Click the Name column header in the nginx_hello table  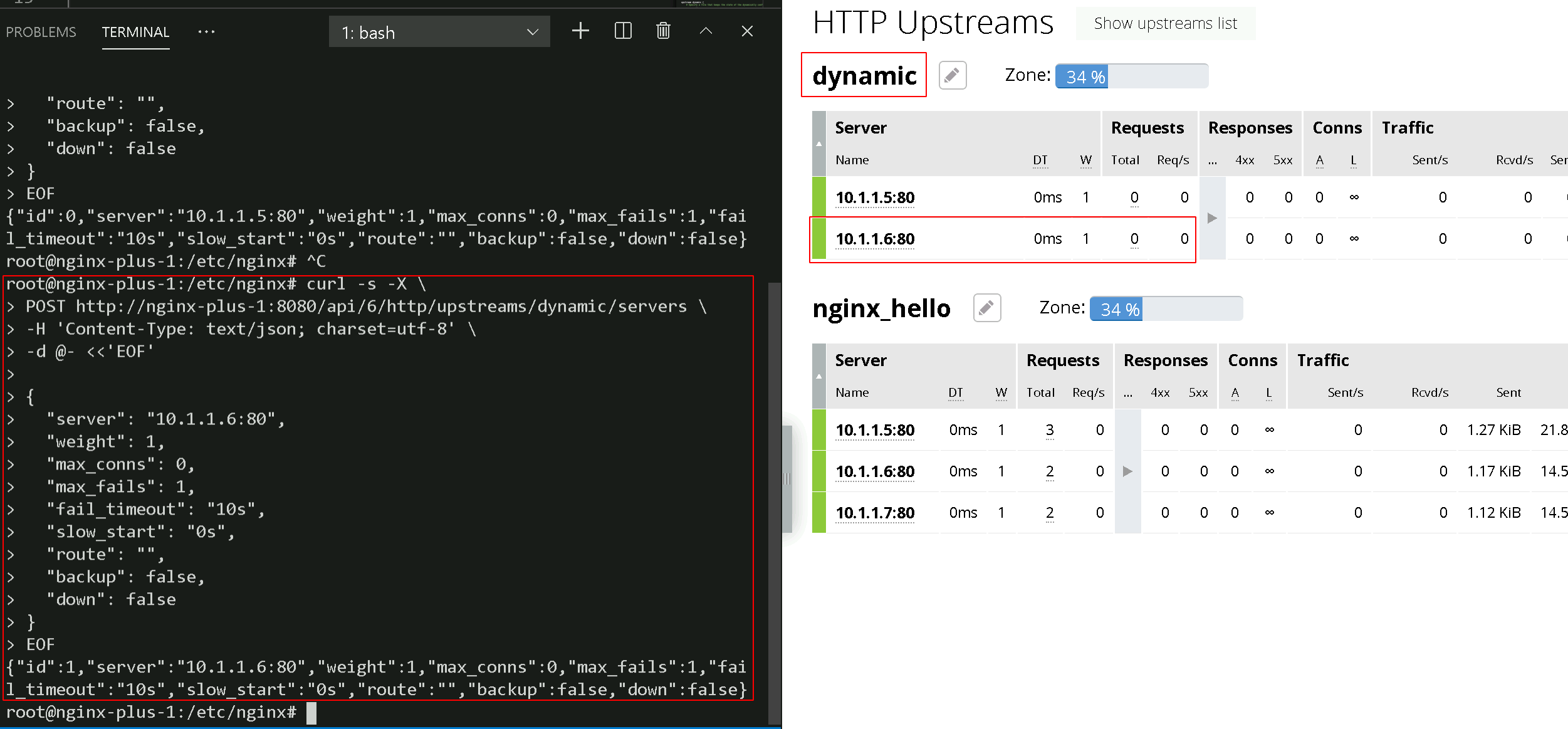click(852, 393)
